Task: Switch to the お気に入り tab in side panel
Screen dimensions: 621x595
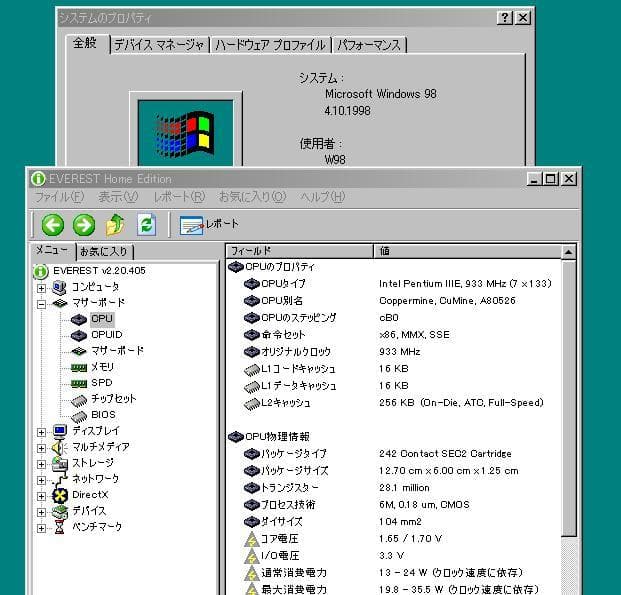Action: coord(104,252)
